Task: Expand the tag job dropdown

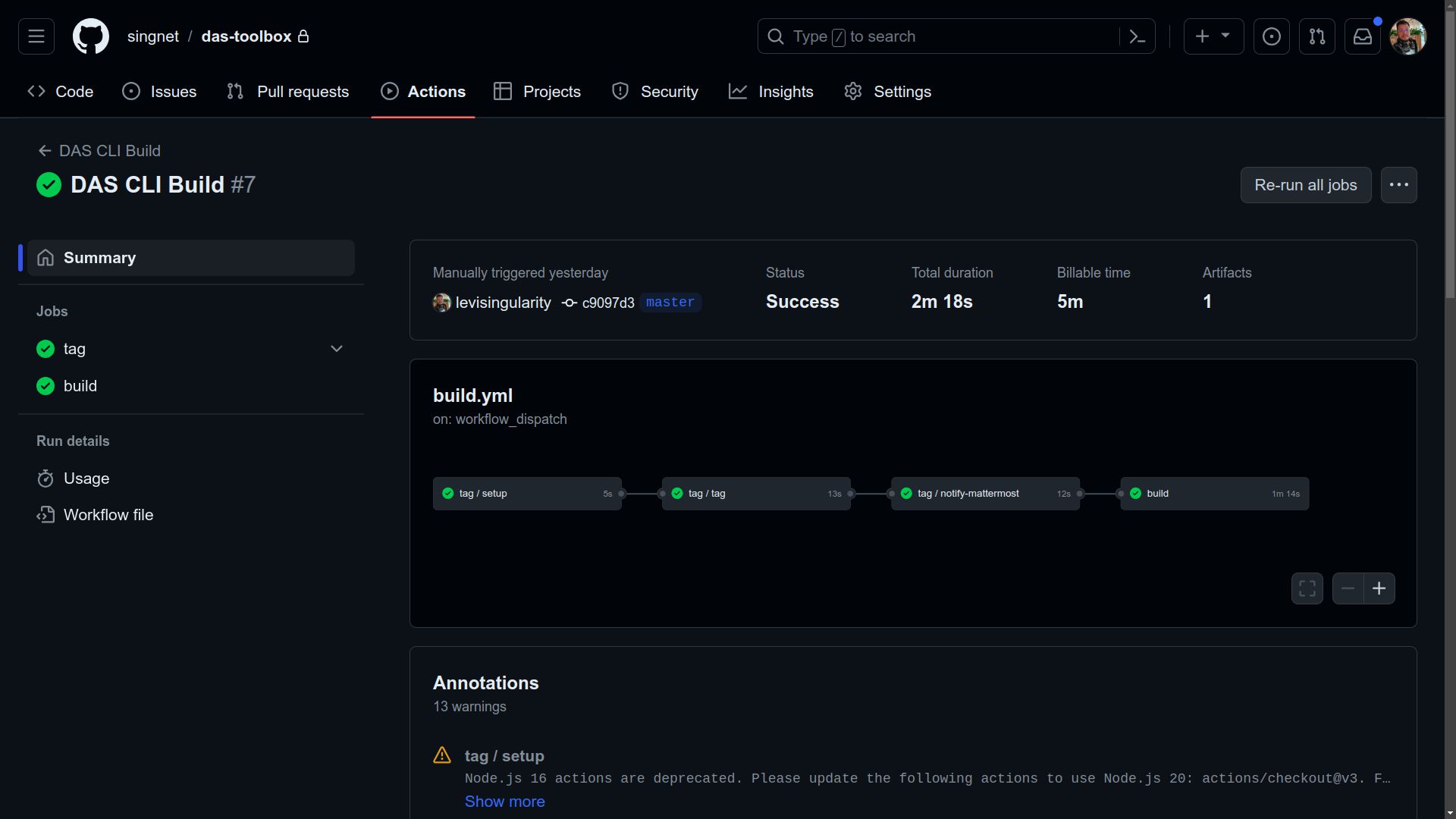Action: 338,349
